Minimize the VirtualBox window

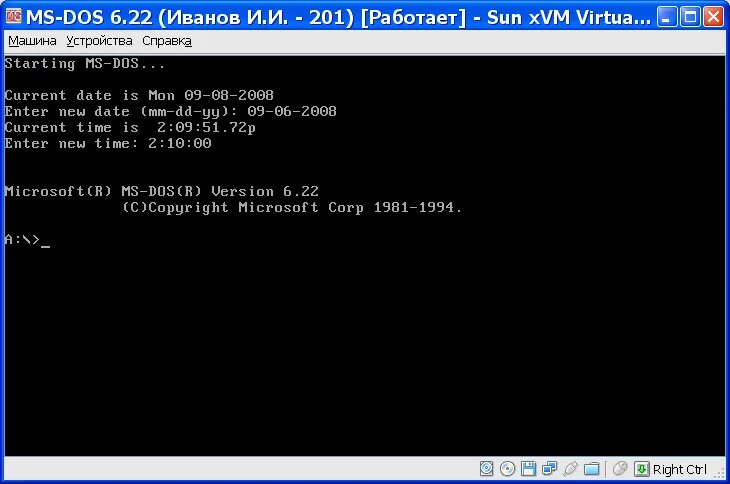tap(667, 17)
